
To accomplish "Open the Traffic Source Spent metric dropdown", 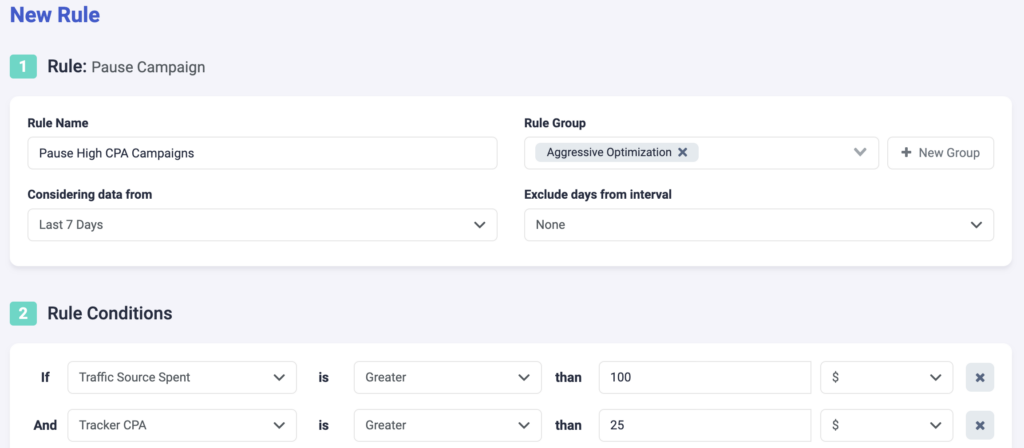I will [182, 377].
